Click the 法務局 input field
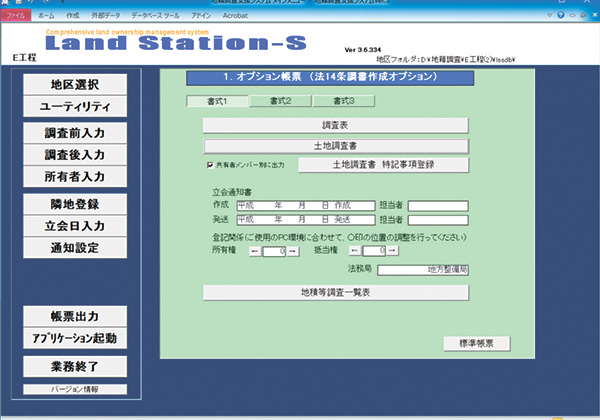 point(422,270)
